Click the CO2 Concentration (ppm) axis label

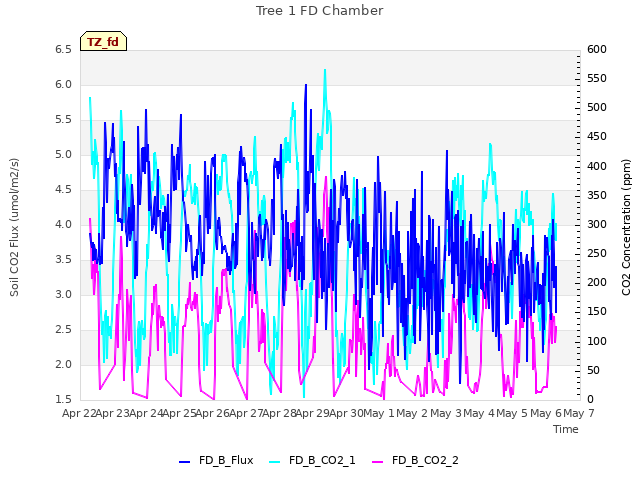[626, 227]
